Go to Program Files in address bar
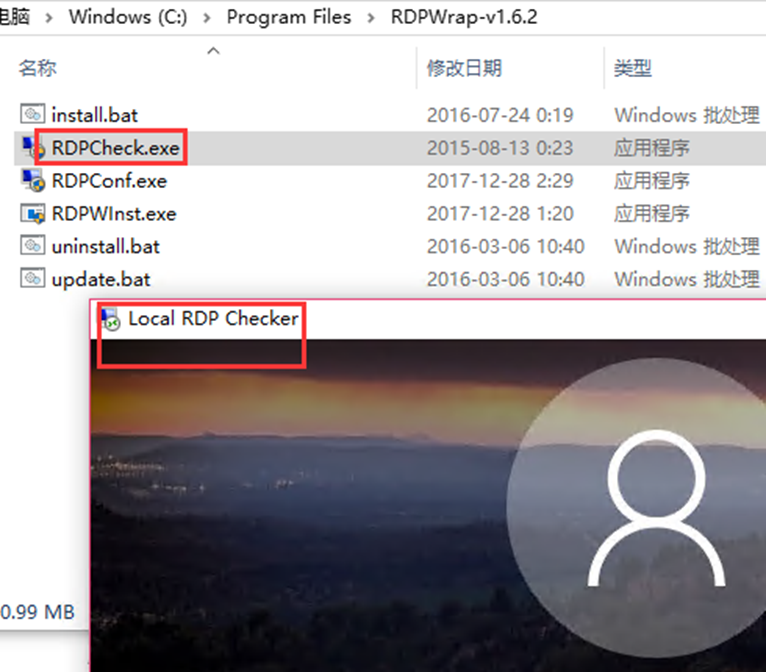Screen dimensions: 766x672 tap(289, 17)
